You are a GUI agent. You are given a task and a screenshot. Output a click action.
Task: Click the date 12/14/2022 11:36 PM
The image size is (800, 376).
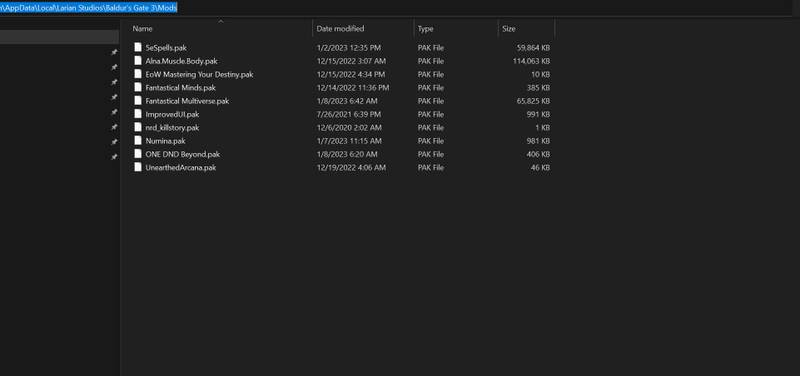(353, 88)
